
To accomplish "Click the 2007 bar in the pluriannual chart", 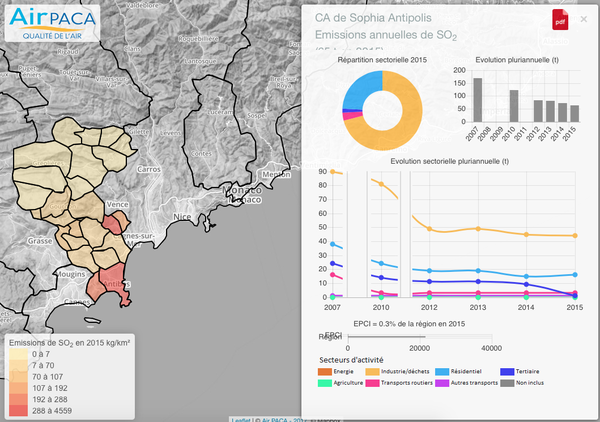I will pos(478,99).
